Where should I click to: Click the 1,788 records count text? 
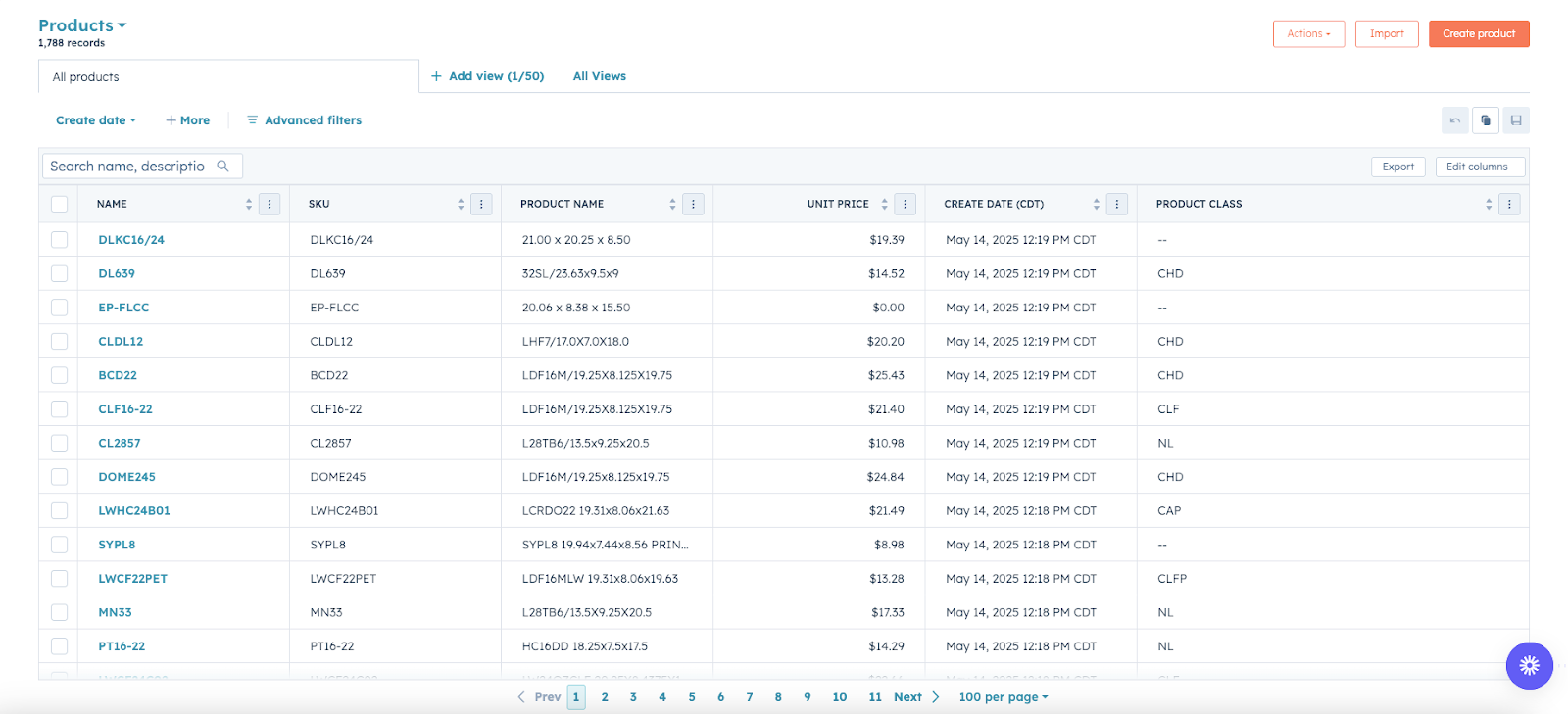[x=72, y=43]
